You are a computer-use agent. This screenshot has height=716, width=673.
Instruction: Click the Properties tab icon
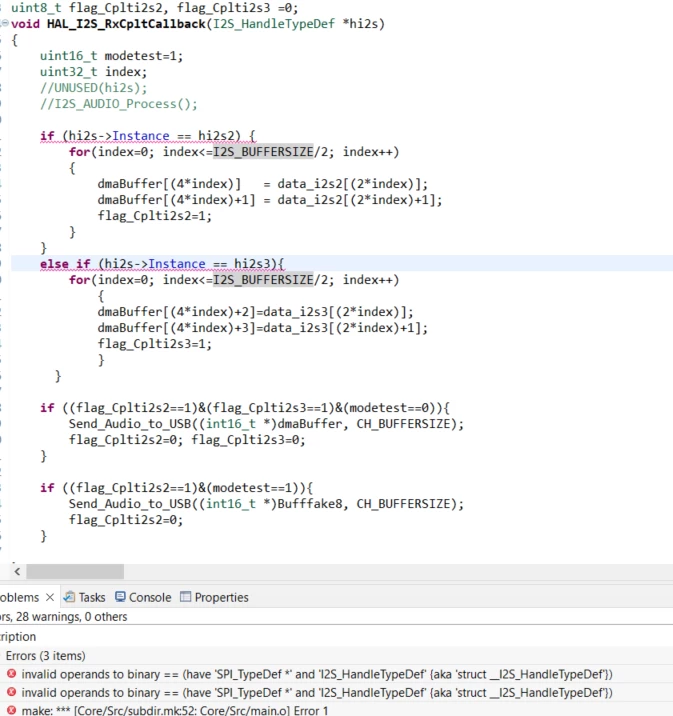tap(185, 597)
